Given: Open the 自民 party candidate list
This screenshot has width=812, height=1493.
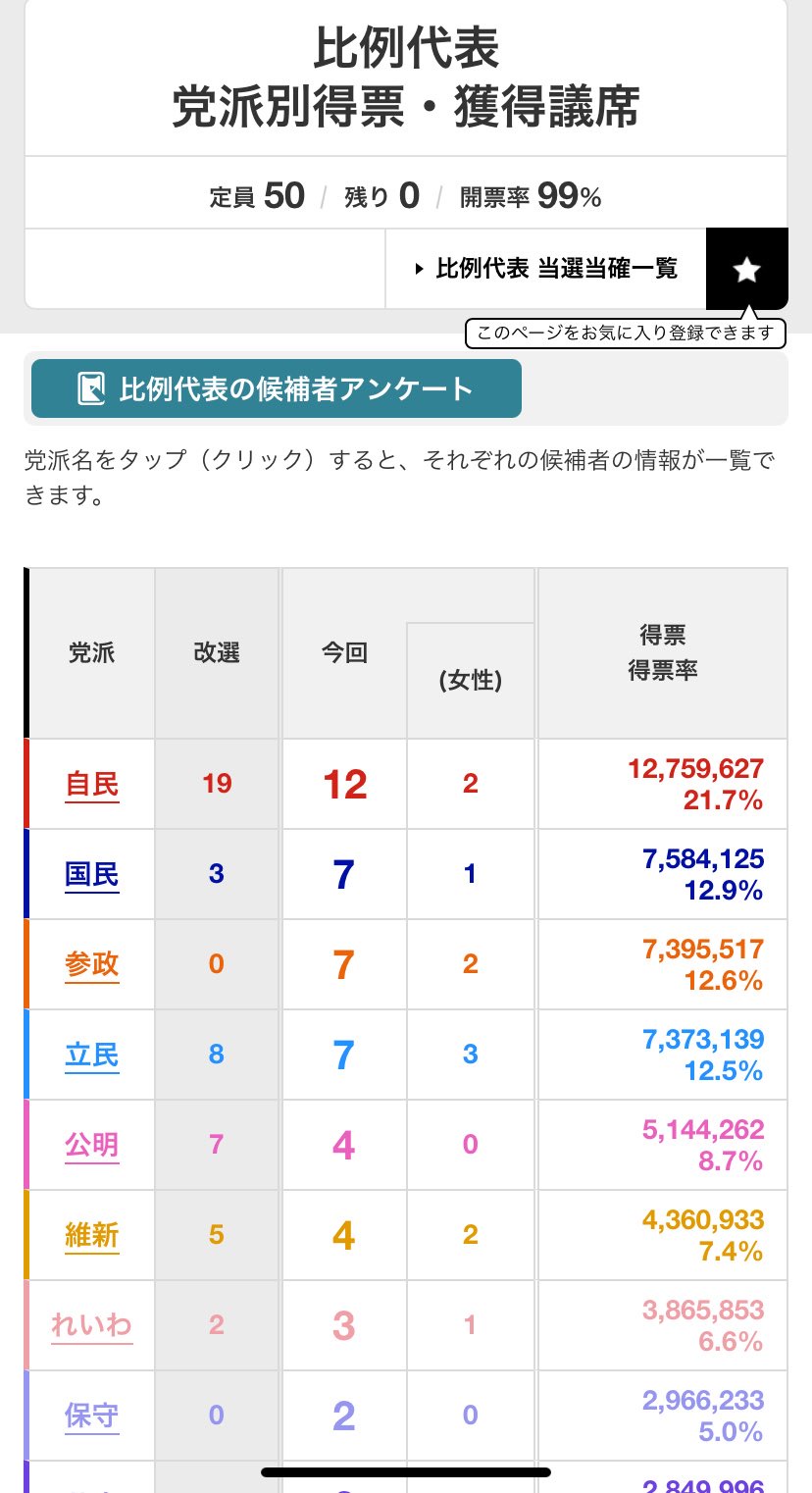Looking at the screenshot, I should [92, 785].
